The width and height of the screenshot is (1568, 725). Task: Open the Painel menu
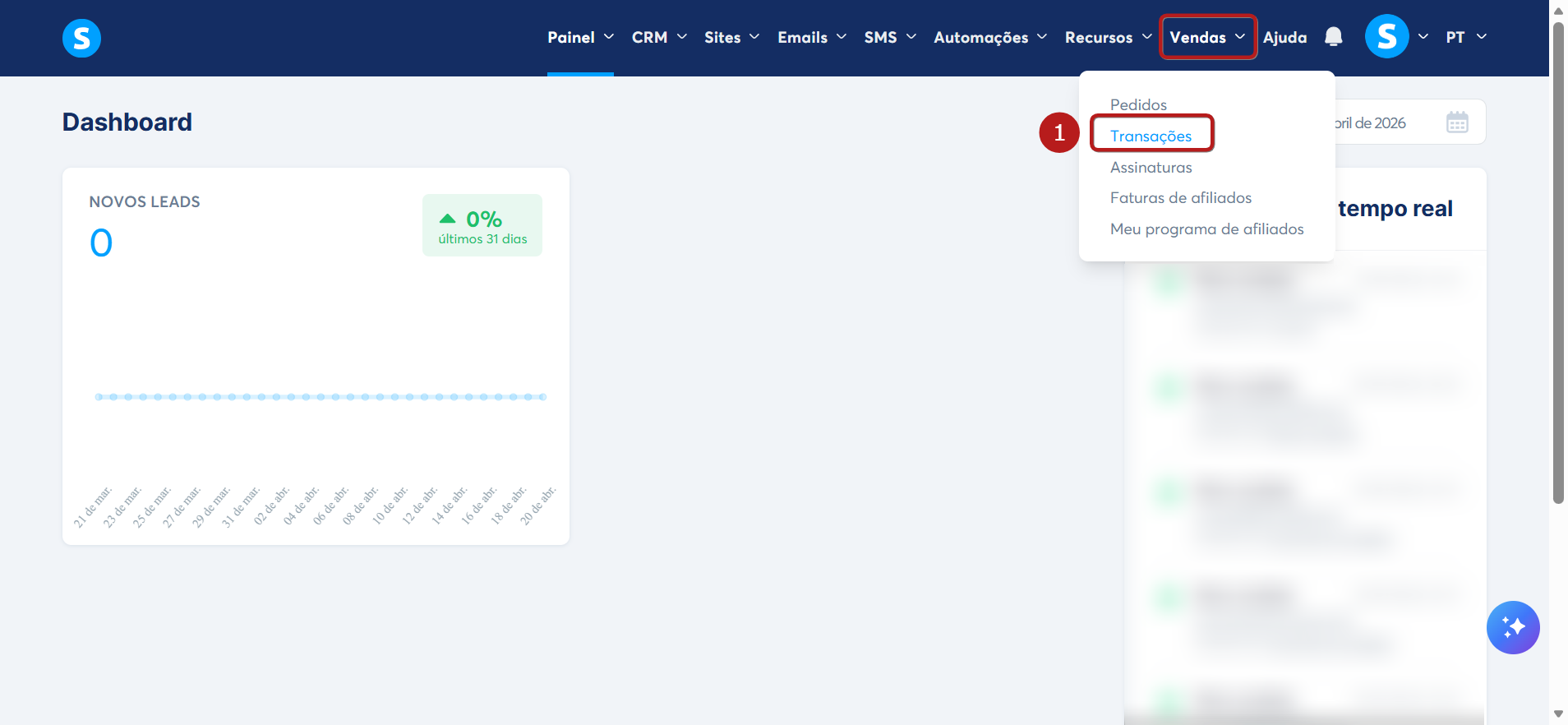(x=580, y=37)
